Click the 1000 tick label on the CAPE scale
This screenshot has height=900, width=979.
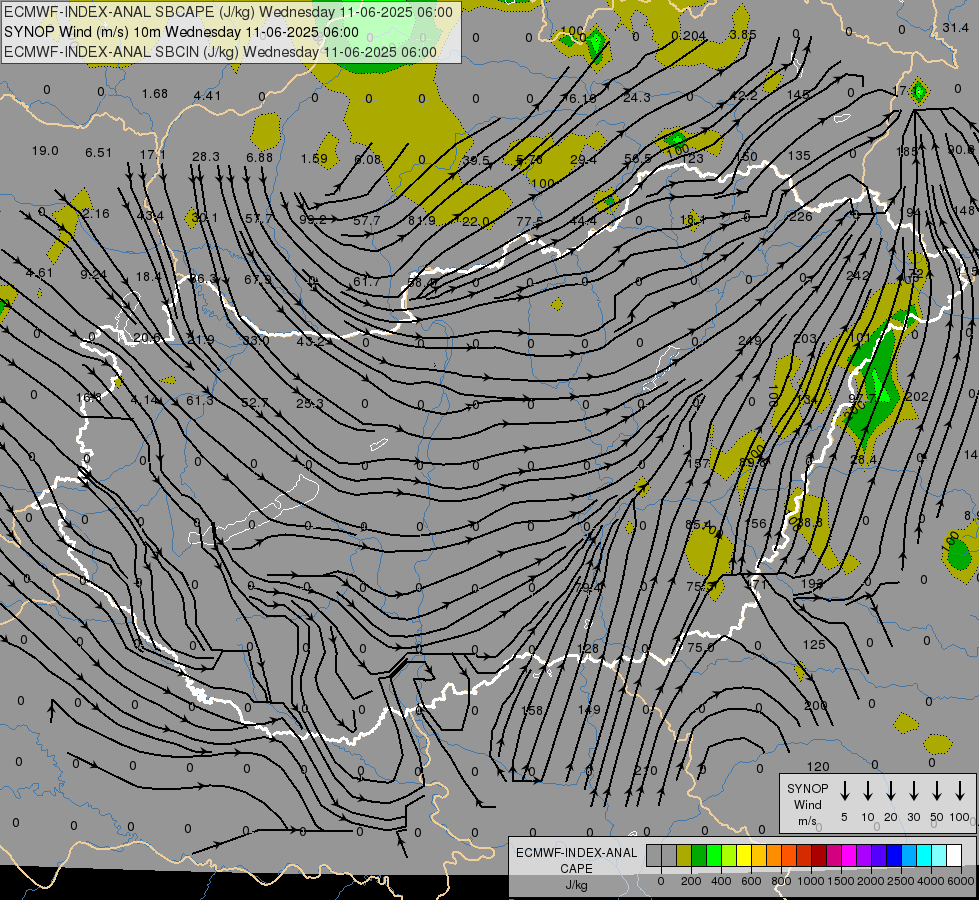(x=810, y=881)
